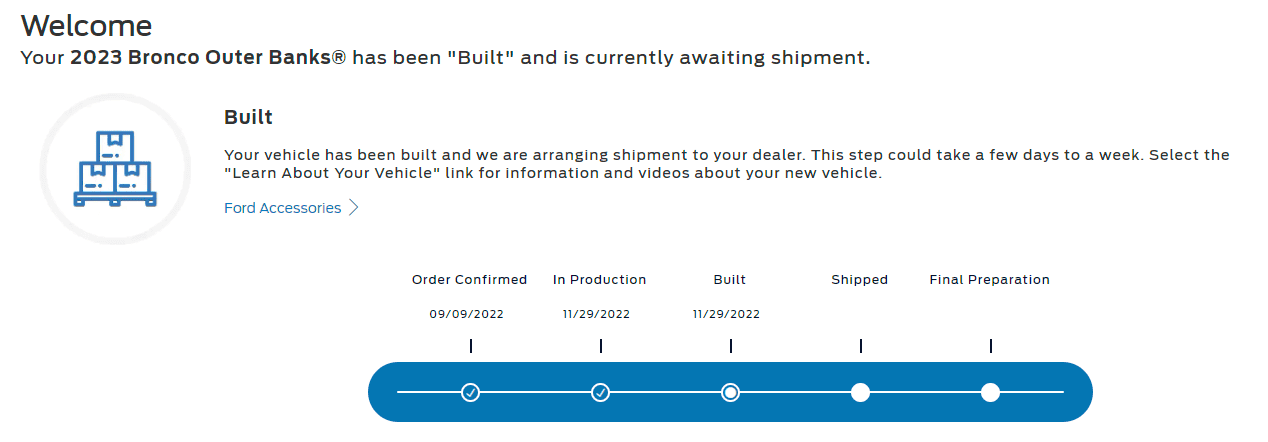The width and height of the screenshot is (1268, 442).
Task: Select the Built stage label
Action: (x=730, y=280)
